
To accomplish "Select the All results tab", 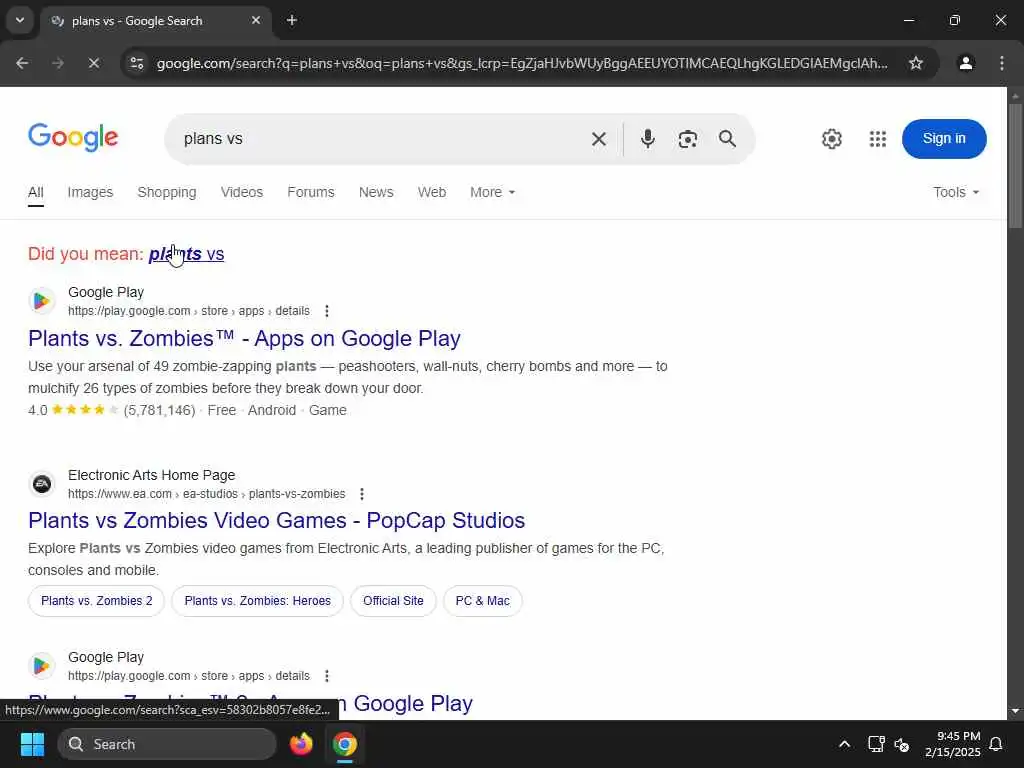I will click(x=36, y=193).
